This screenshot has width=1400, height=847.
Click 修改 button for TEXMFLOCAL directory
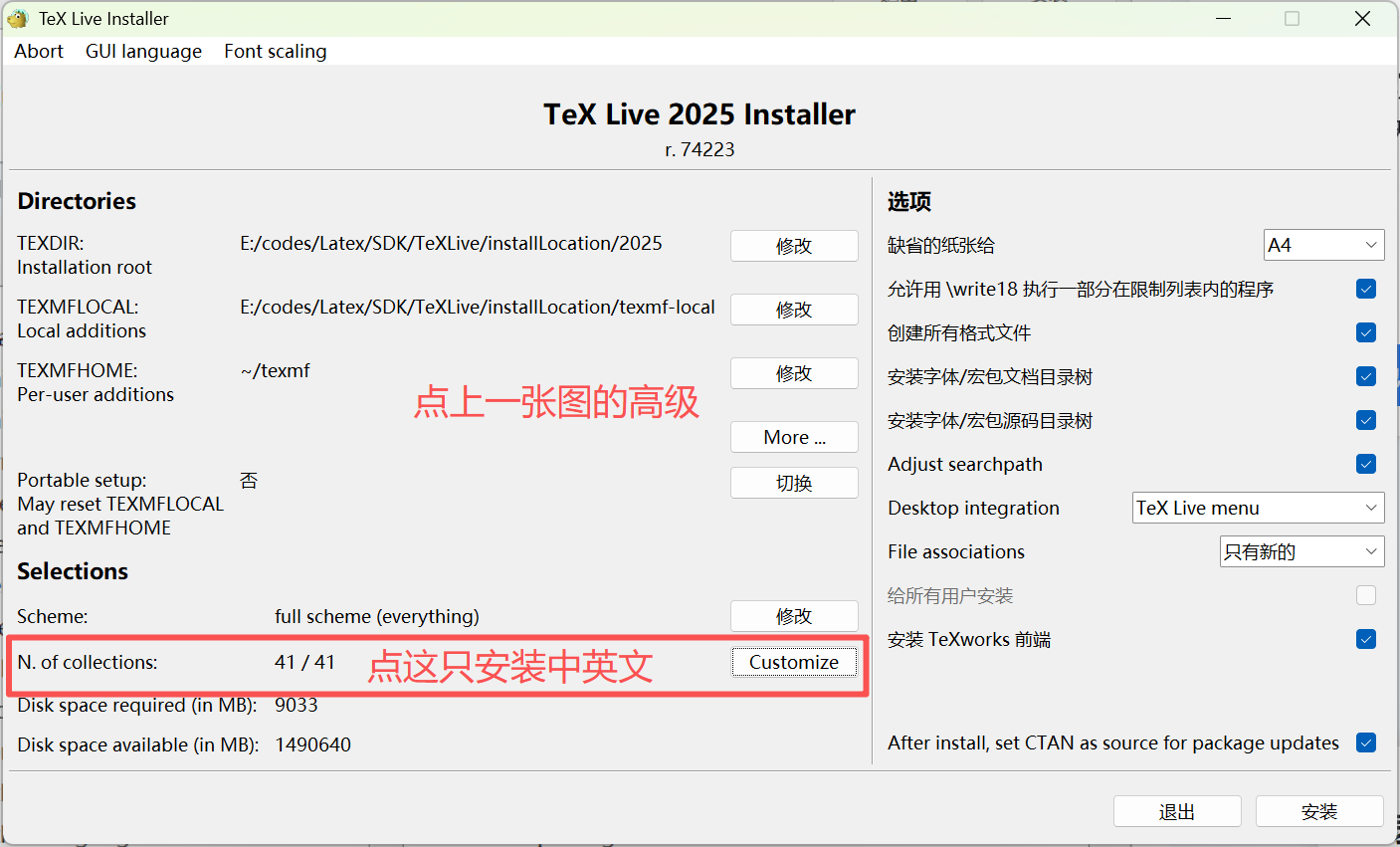pyautogui.click(x=793, y=310)
